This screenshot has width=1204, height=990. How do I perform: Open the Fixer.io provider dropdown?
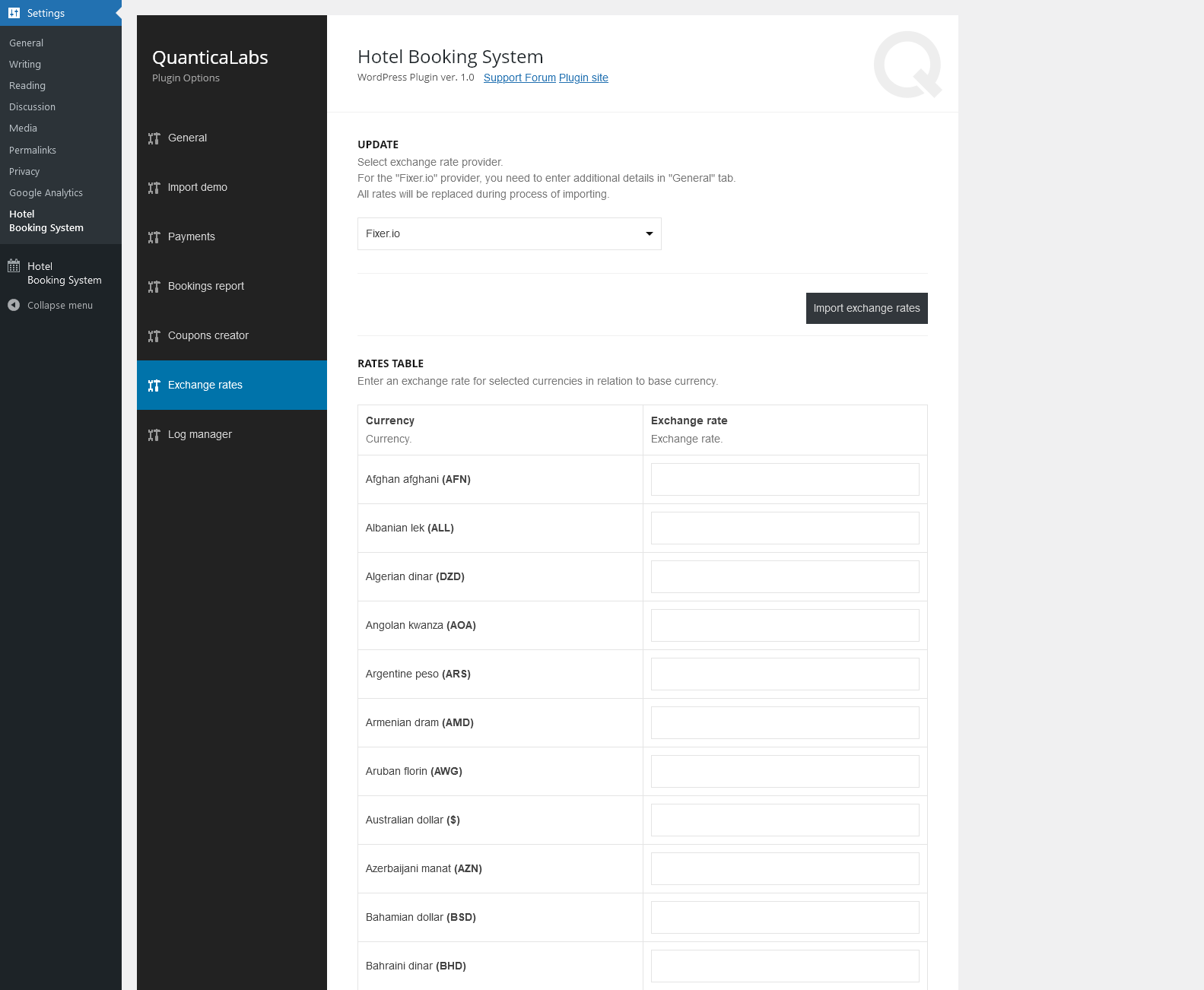point(509,233)
